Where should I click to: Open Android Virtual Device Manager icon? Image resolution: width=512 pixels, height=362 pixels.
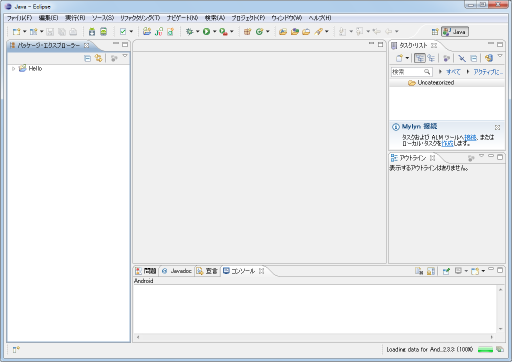104,32
